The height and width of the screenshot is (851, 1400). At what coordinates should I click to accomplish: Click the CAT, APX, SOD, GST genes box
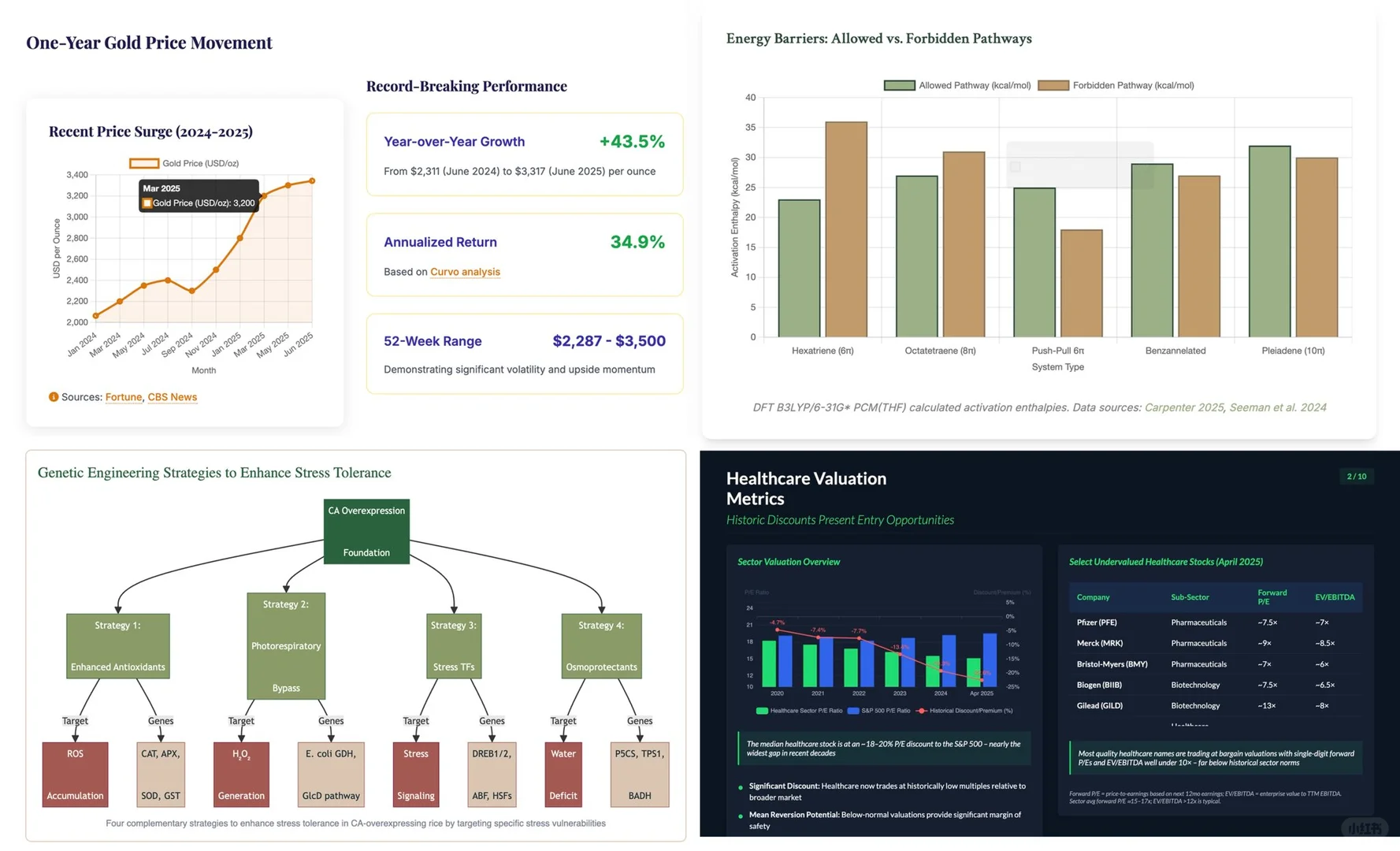click(161, 775)
